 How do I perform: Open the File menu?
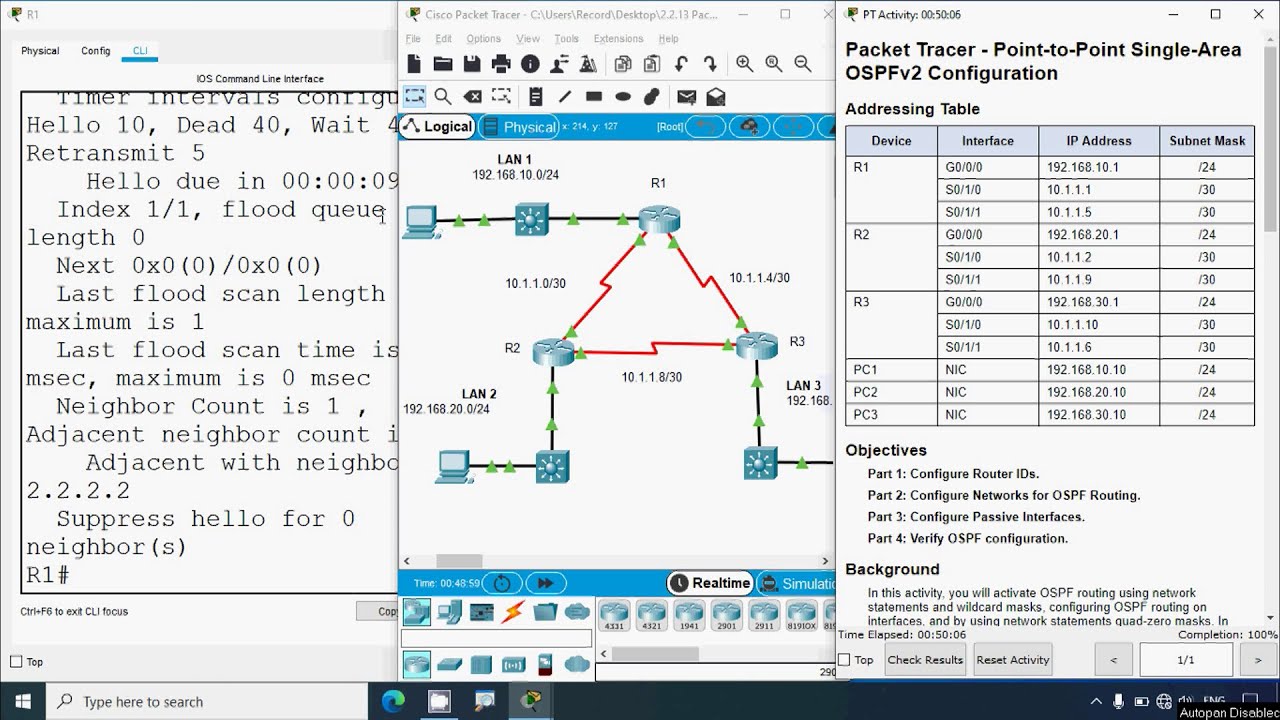pyautogui.click(x=413, y=39)
